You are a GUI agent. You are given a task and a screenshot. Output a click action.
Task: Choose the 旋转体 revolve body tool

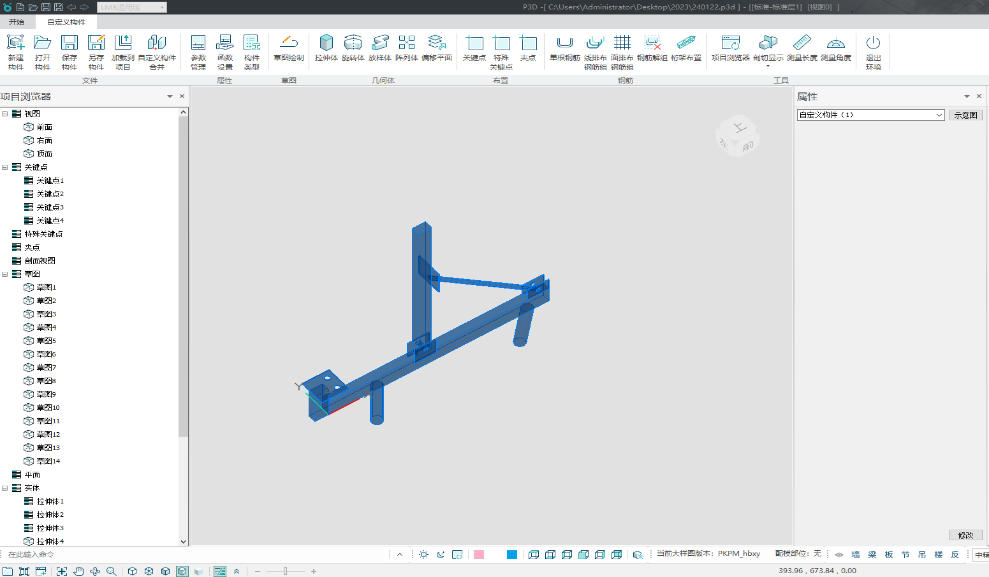pyautogui.click(x=353, y=49)
